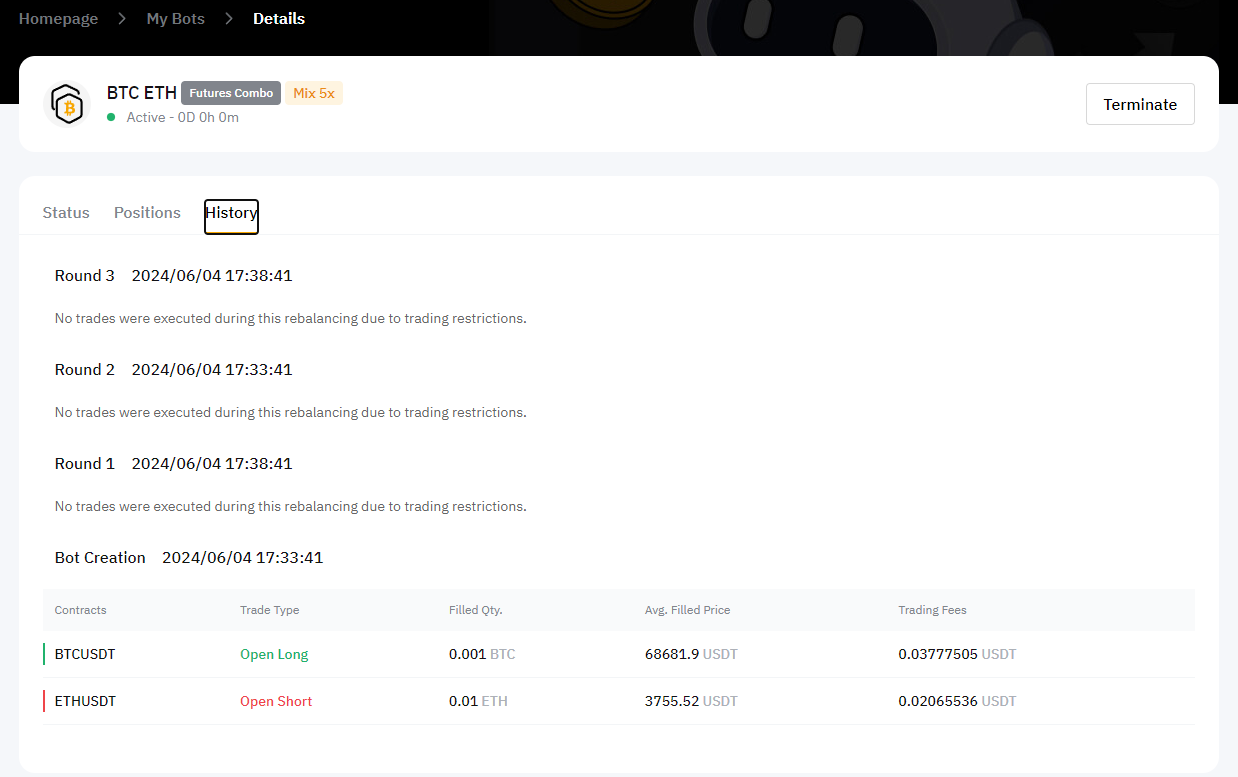Click the Futures Combo badge
This screenshot has width=1238, height=777.
click(x=231, y=93)
